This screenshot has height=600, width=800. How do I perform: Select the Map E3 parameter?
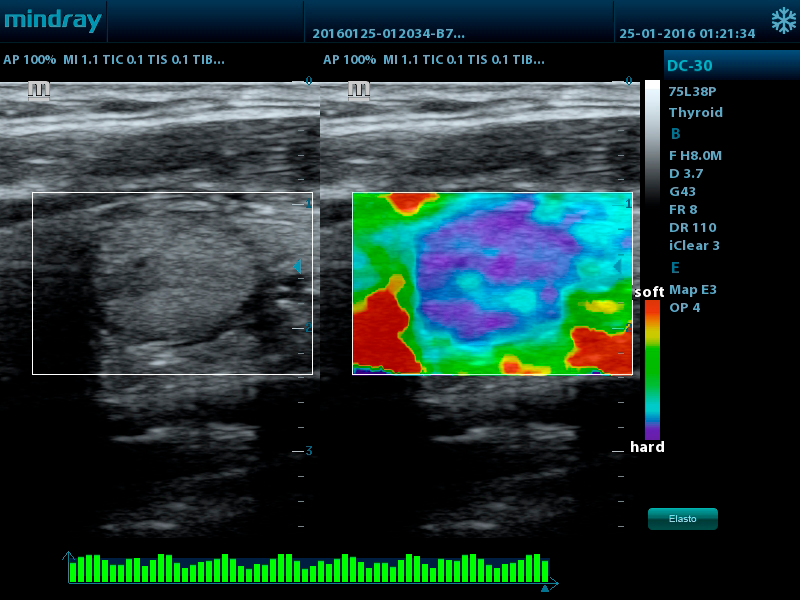coord(693,289)
